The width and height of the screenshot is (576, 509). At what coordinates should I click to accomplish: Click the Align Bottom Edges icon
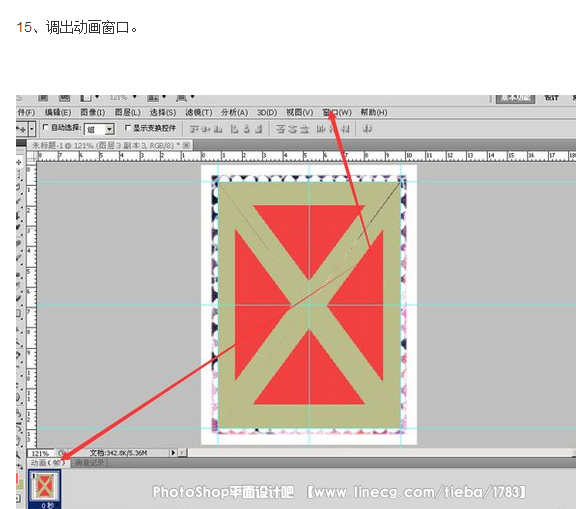tap(218, 129)
